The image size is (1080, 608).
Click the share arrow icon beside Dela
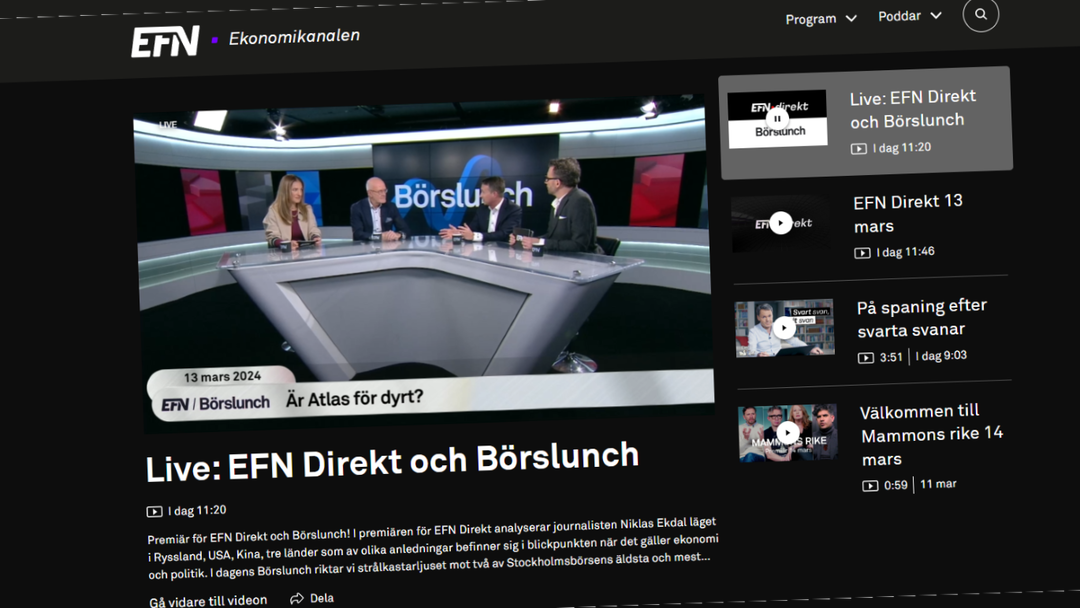[x=297, y=598]
